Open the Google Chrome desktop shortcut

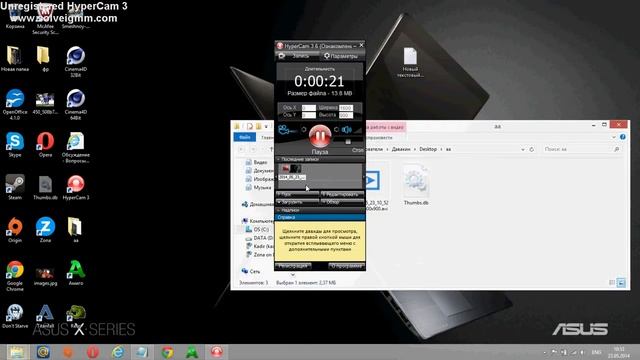tap(15, 276)
